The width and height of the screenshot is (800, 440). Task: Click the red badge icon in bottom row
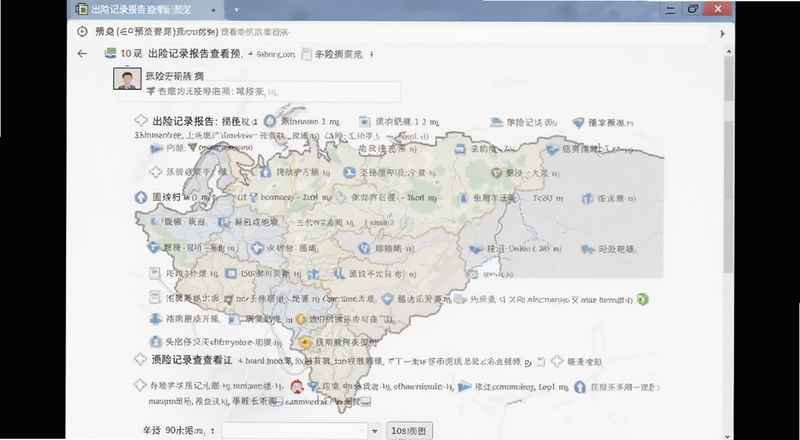297,387
